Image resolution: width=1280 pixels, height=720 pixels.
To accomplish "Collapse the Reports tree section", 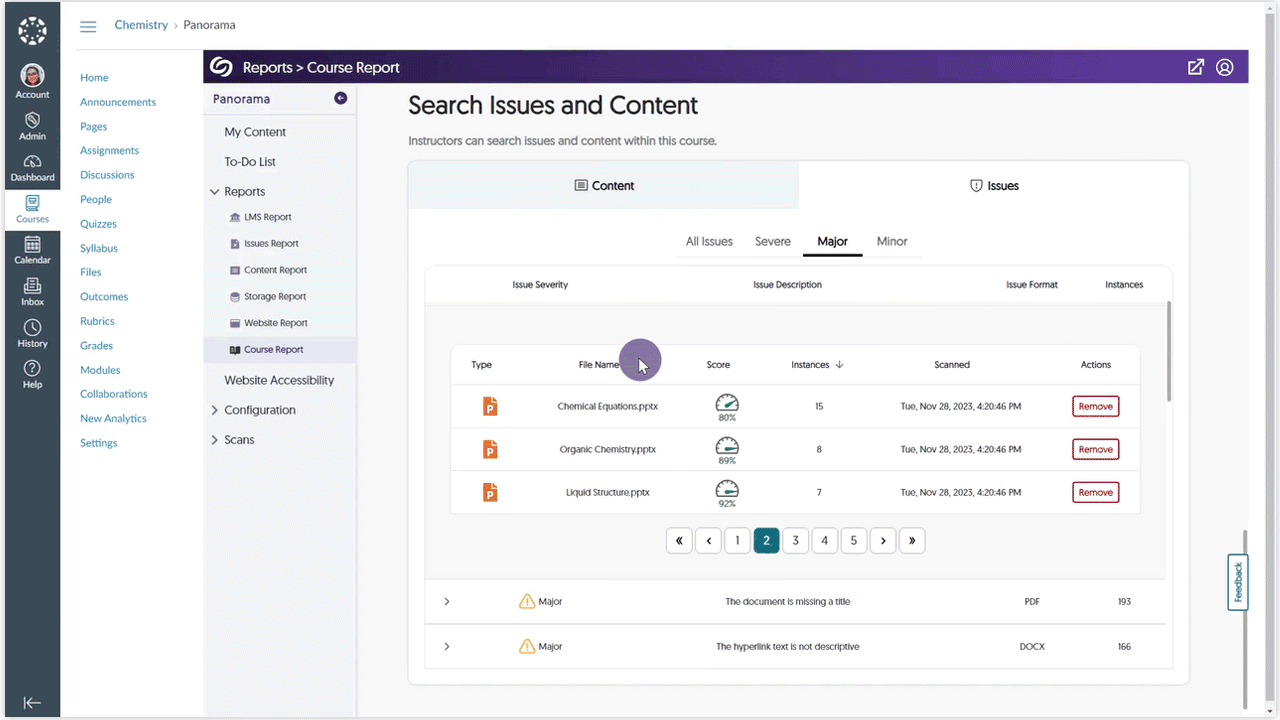I will [214, 191].
